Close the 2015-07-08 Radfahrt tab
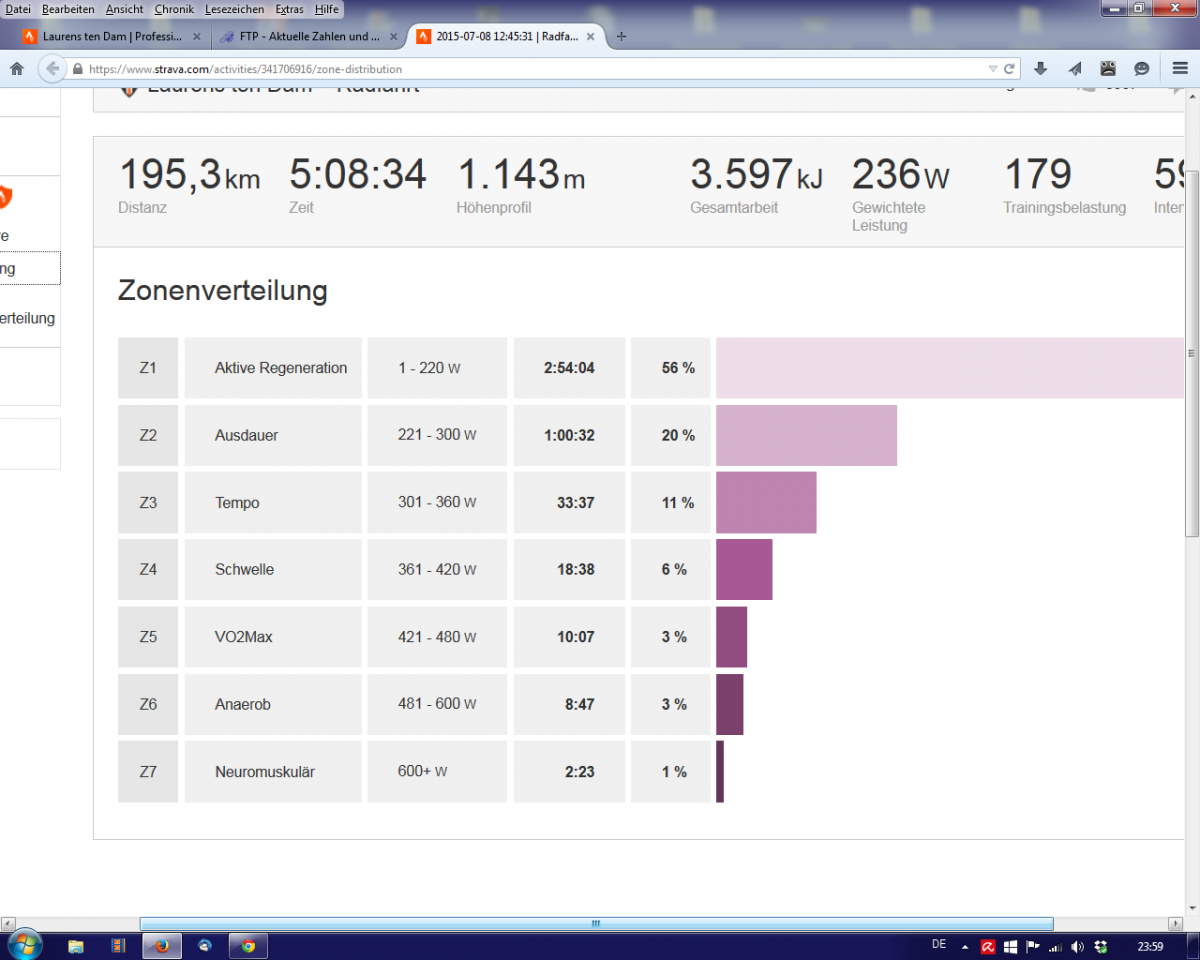The image size is (1200, 960). coord(590,36)
